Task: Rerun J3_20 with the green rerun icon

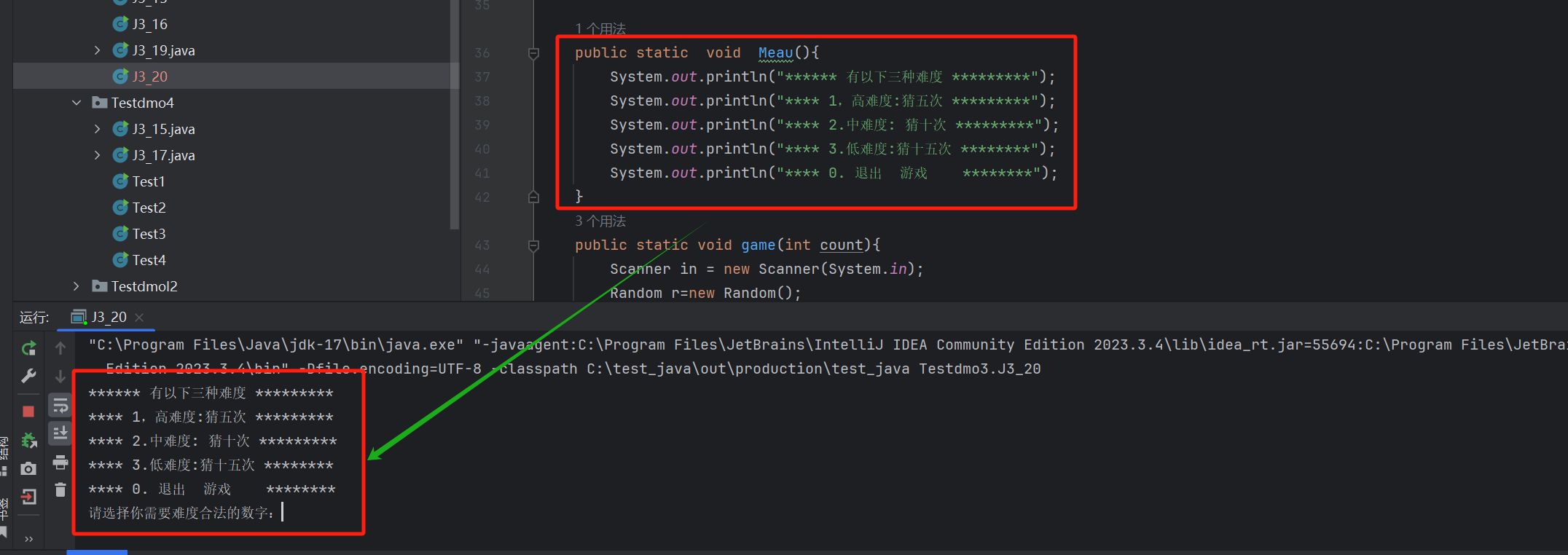Action: tap(28, 348)
